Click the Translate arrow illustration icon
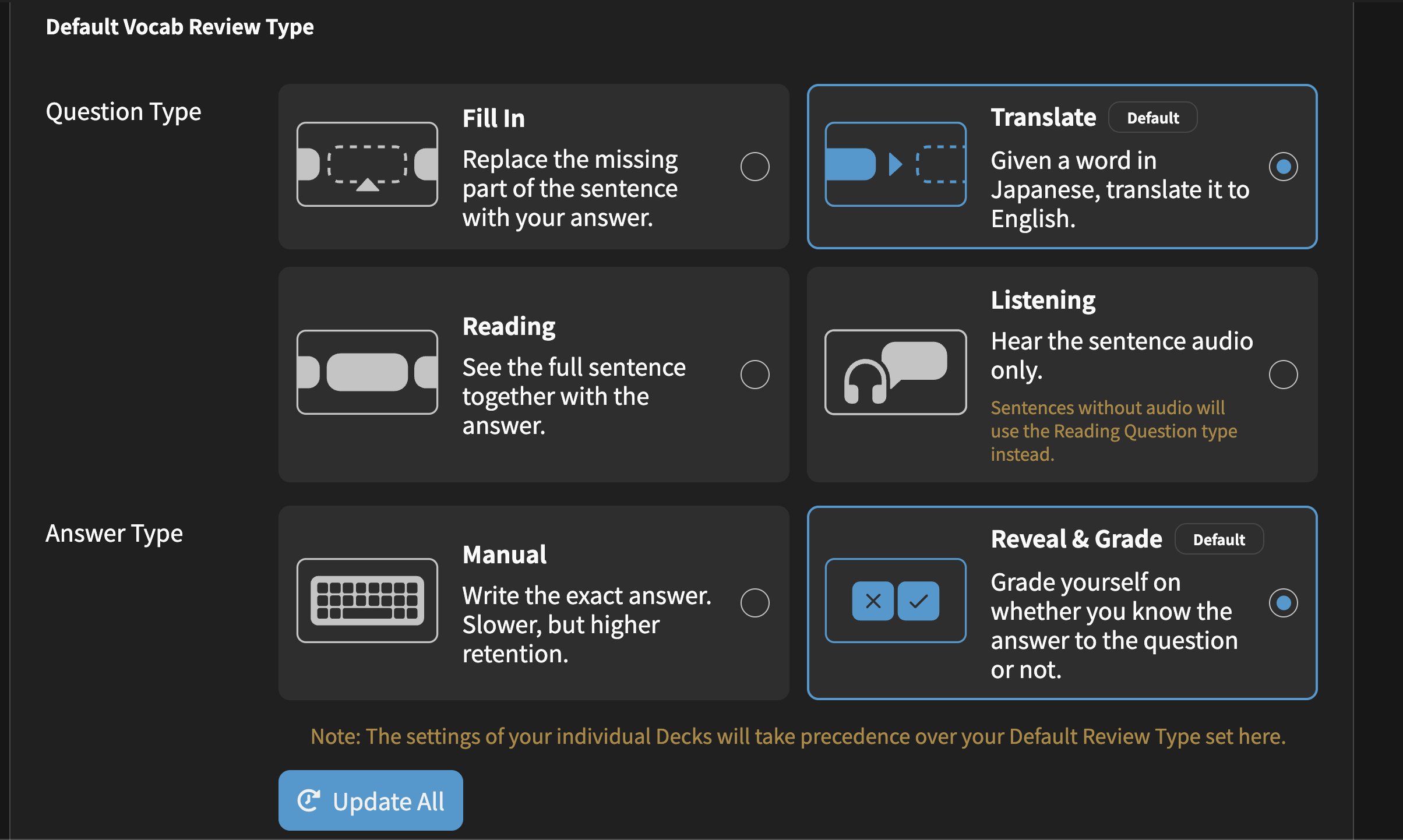 [x=896, y=164]
